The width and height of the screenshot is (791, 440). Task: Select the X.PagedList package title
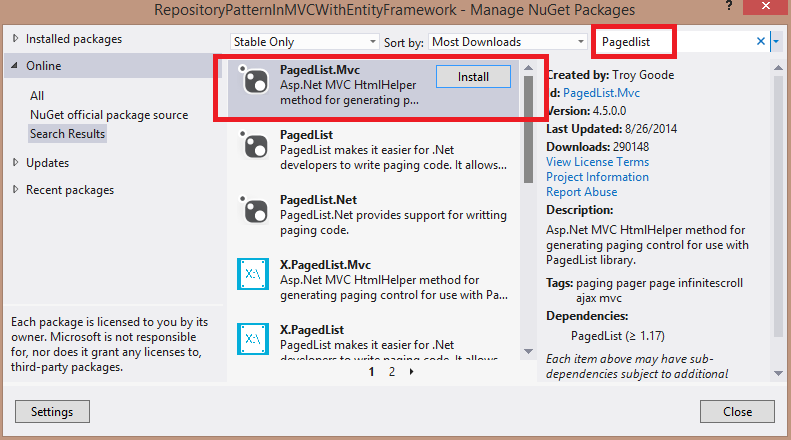[x=312, y=330]
